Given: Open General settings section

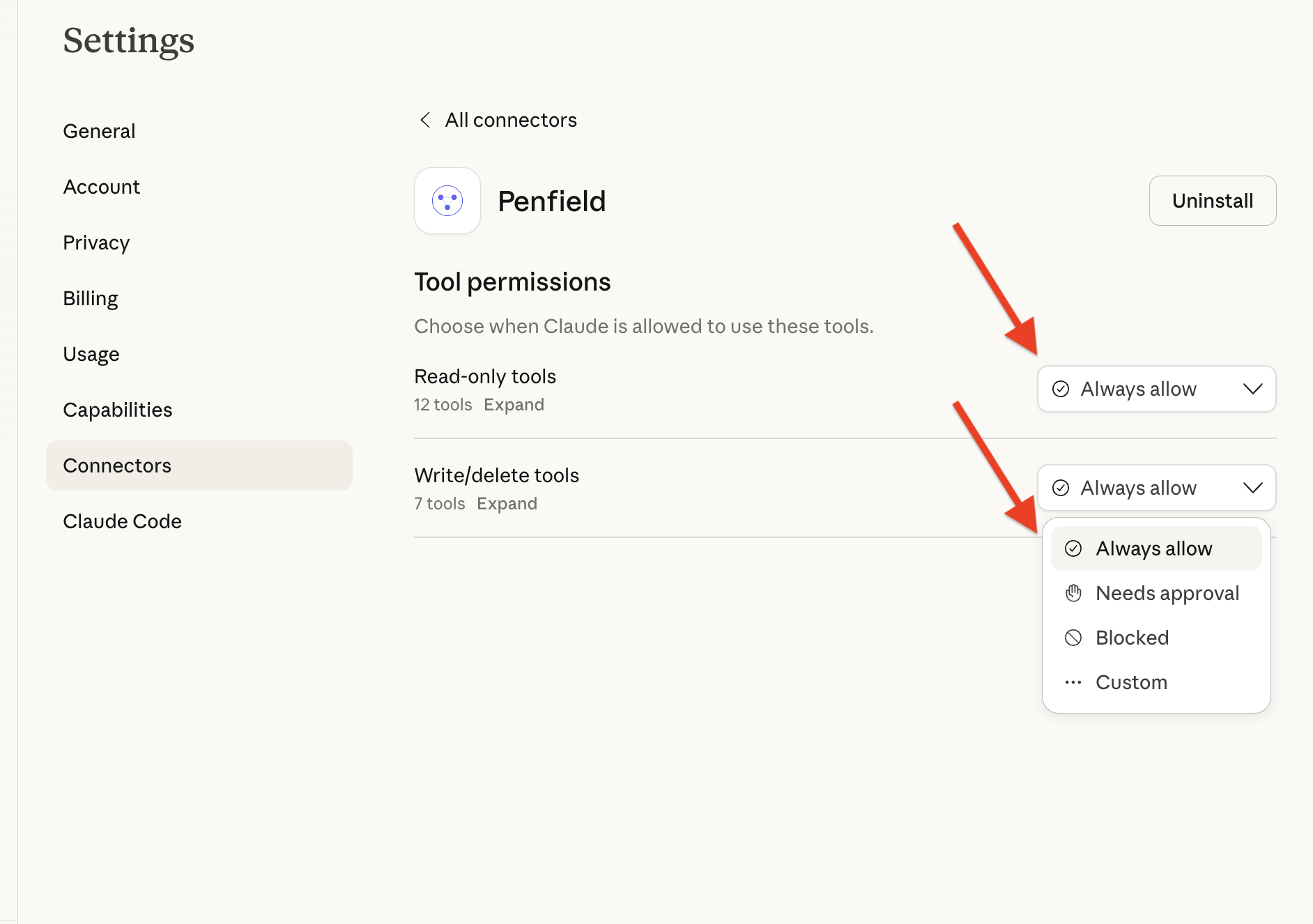Looking at the screenshot, I should point(199,131).
